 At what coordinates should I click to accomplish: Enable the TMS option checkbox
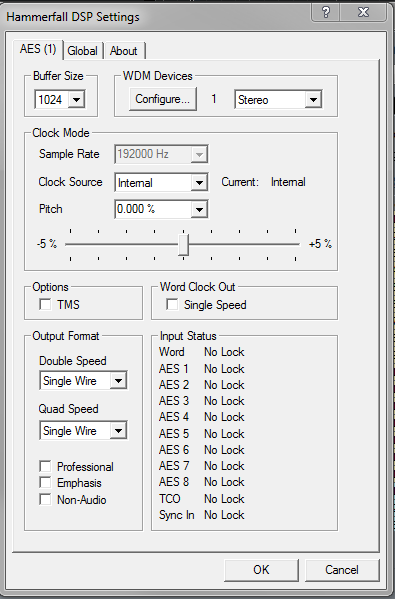[45, 304]
